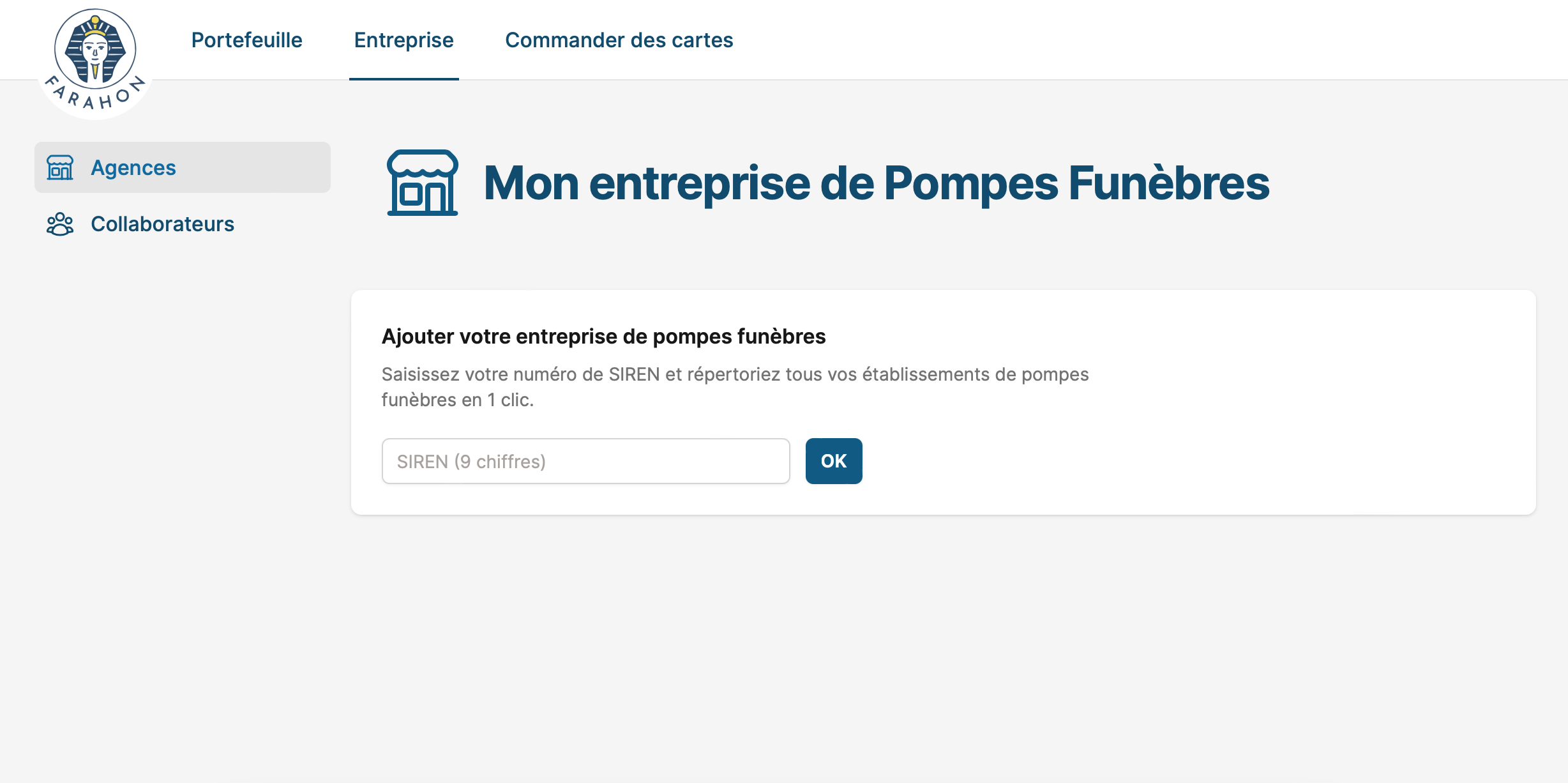Viewport: 1568px width, 783px height.
Task: Click 'funèbres en 1 clic.' text line
Action: coord(457,400)
